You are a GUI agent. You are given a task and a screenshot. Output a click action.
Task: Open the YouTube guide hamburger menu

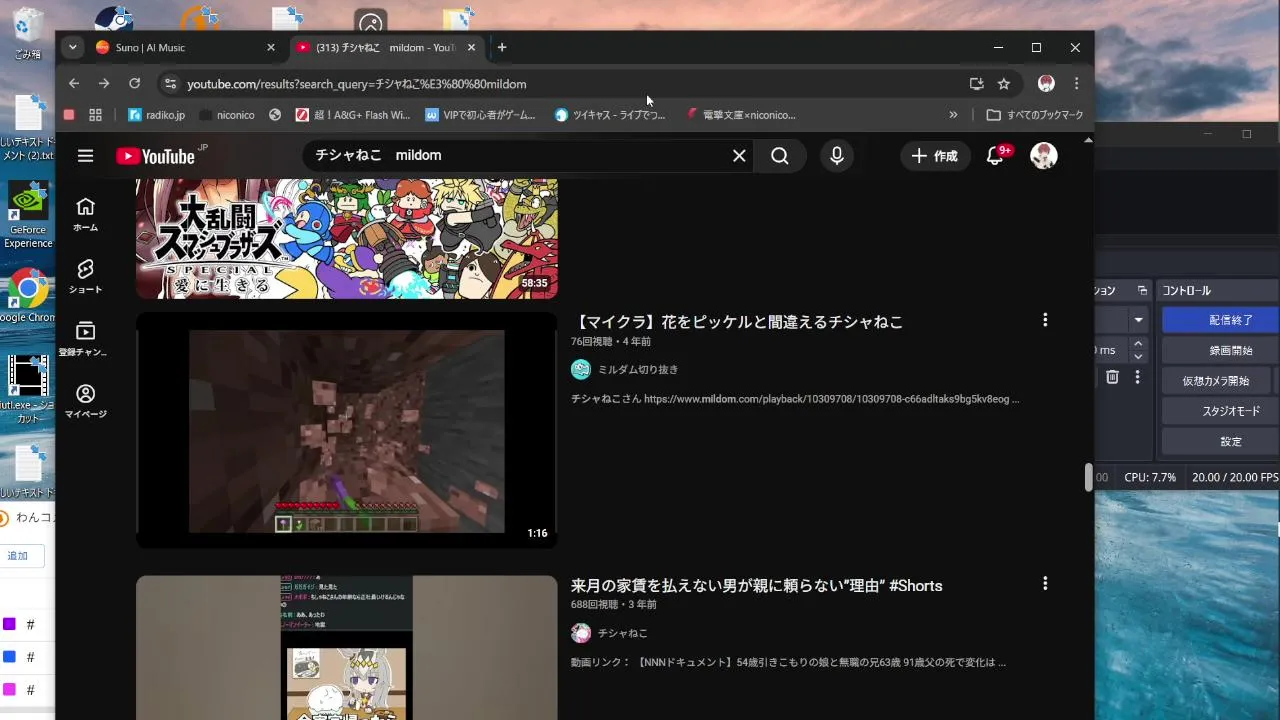click(x=85, y=156)
